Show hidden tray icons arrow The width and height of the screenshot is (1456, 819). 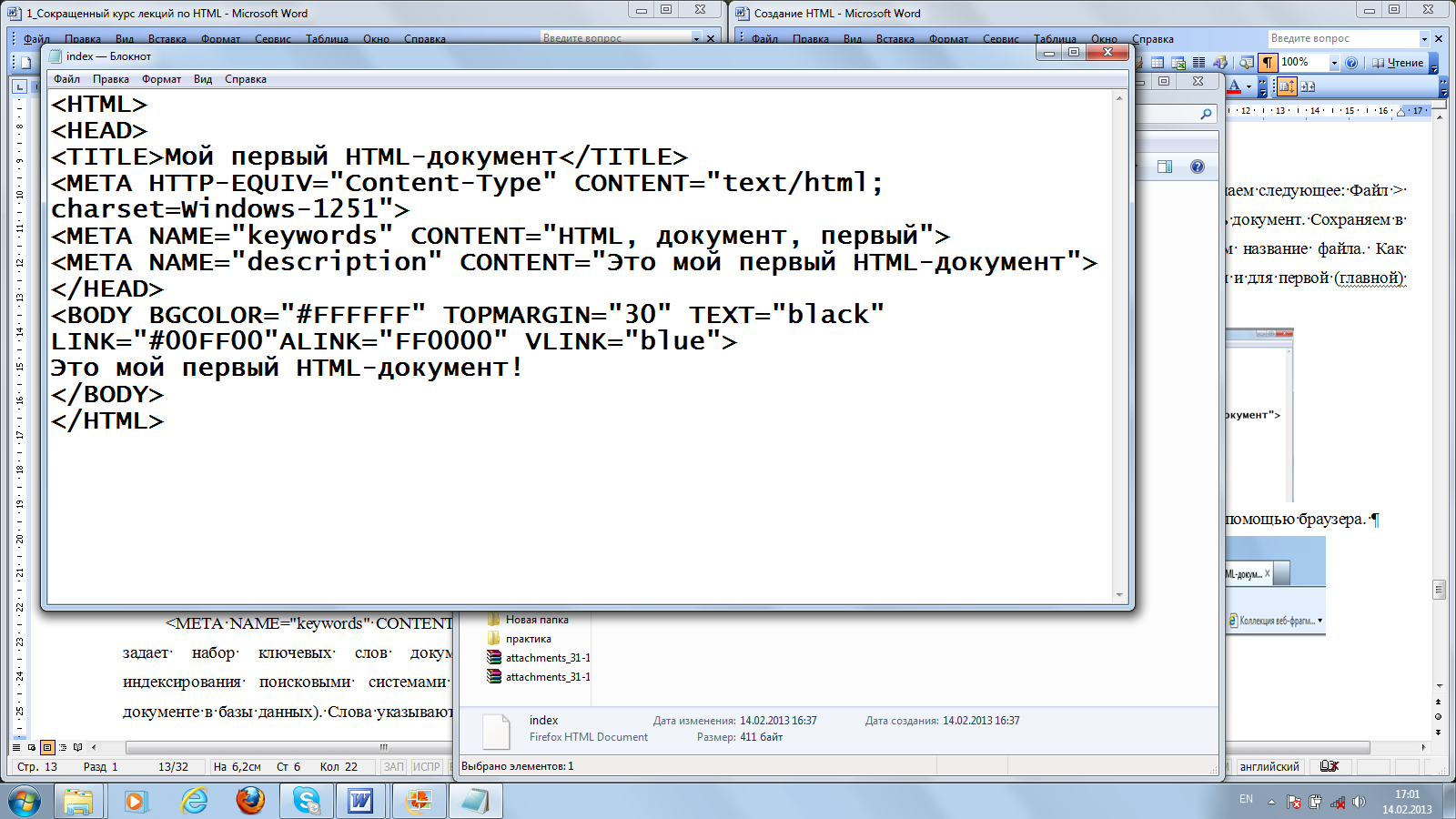click(1271, 802)
